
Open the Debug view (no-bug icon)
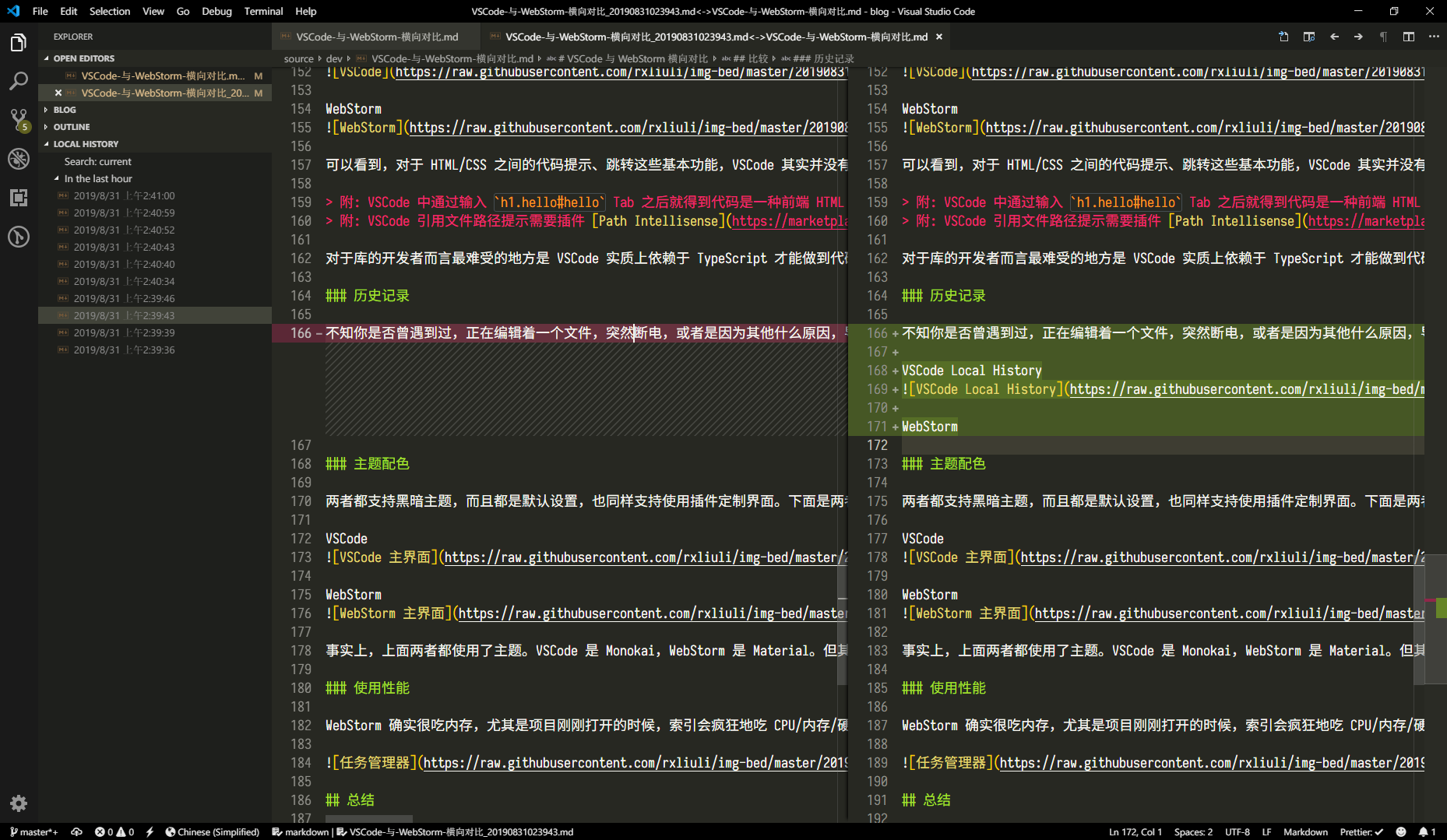19,159
